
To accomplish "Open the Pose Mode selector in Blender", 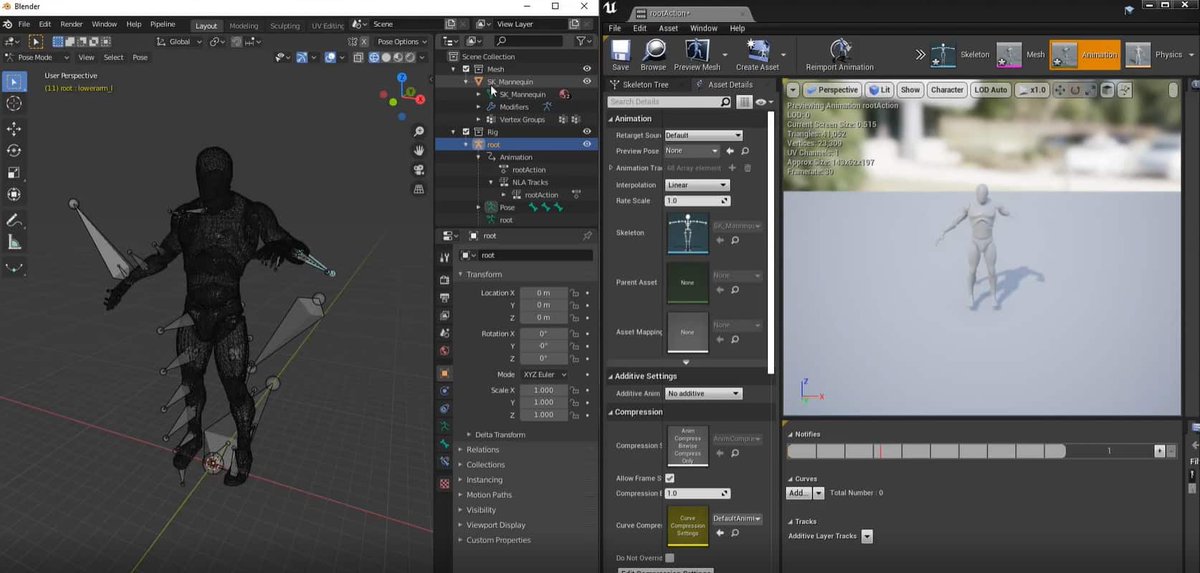I will click(x=37, y=57).
